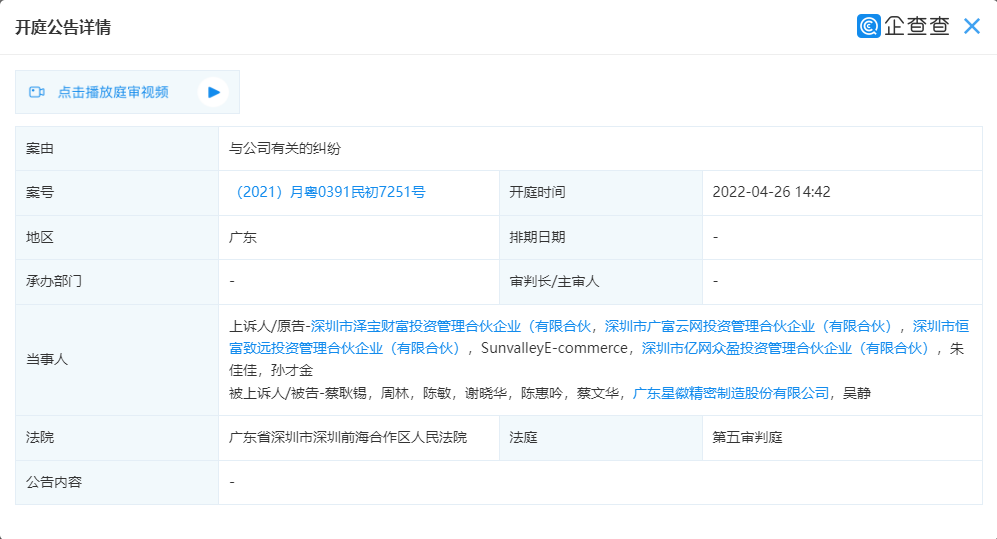Click the court name 广东省深圳市深圳前海合作区人民法院
The width and height of the screenshot is (997, 539).
[x=348, y=437]
